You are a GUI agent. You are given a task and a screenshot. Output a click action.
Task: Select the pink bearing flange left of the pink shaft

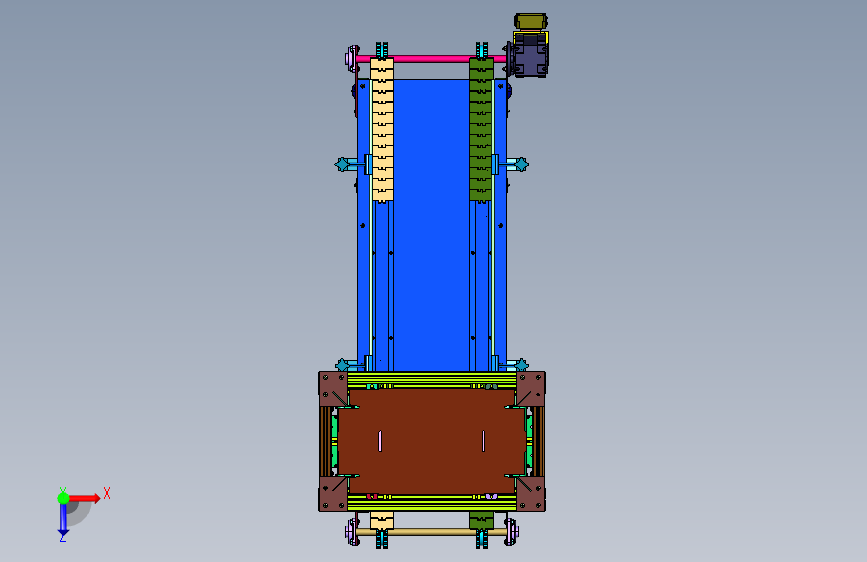[350, 58]
